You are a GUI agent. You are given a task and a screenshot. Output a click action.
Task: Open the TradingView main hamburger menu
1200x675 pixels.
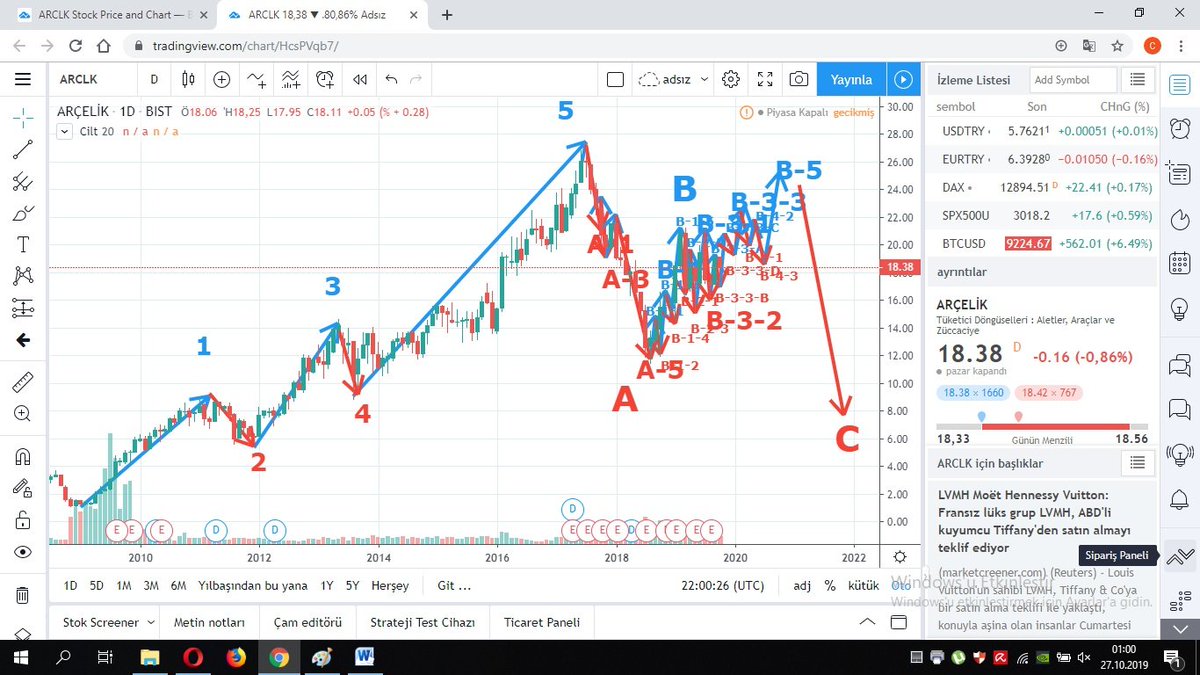click(x=22, y=79)
